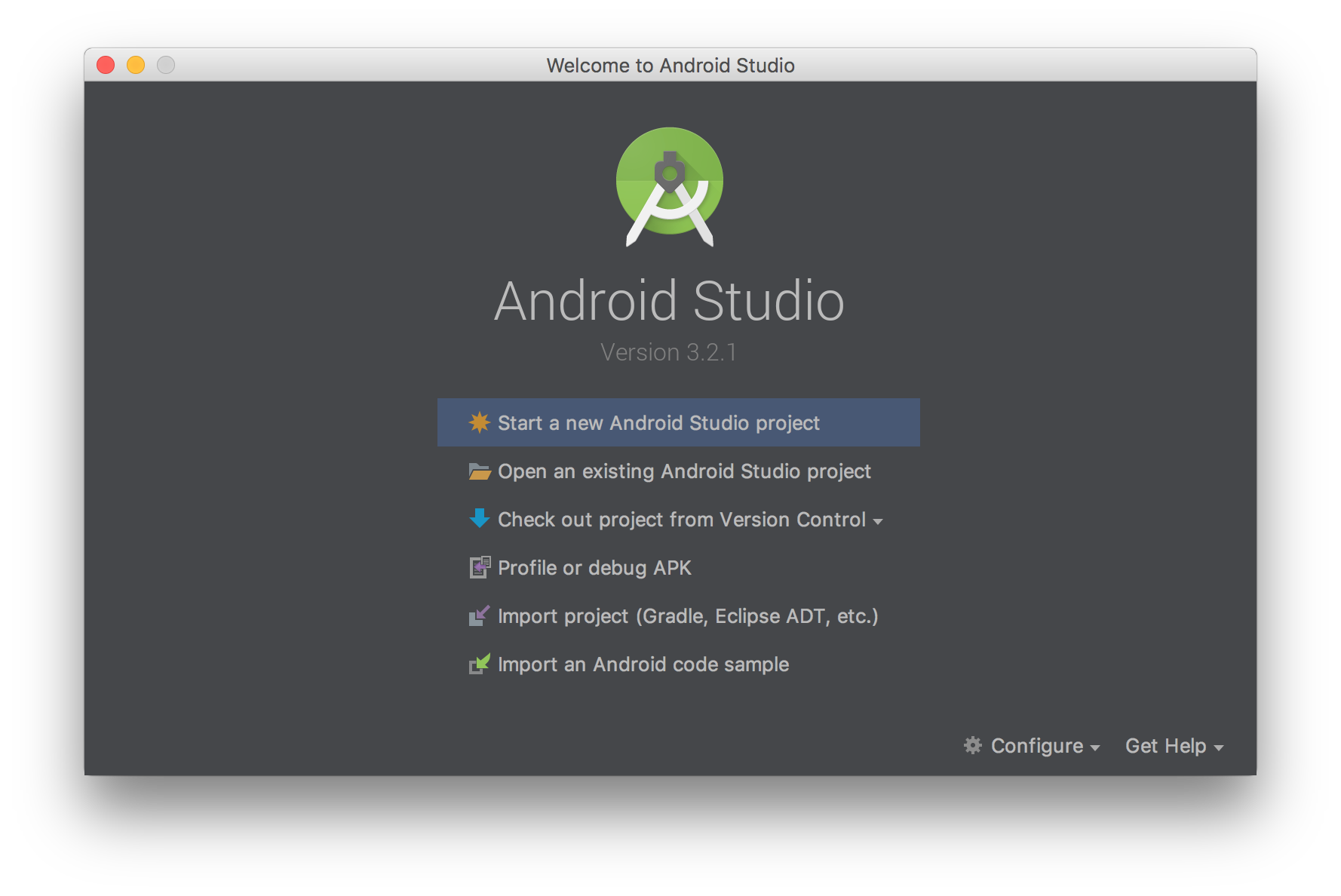Click the Version 3.2.1 text
The image size is (1341, 896).
pos(668,352)
